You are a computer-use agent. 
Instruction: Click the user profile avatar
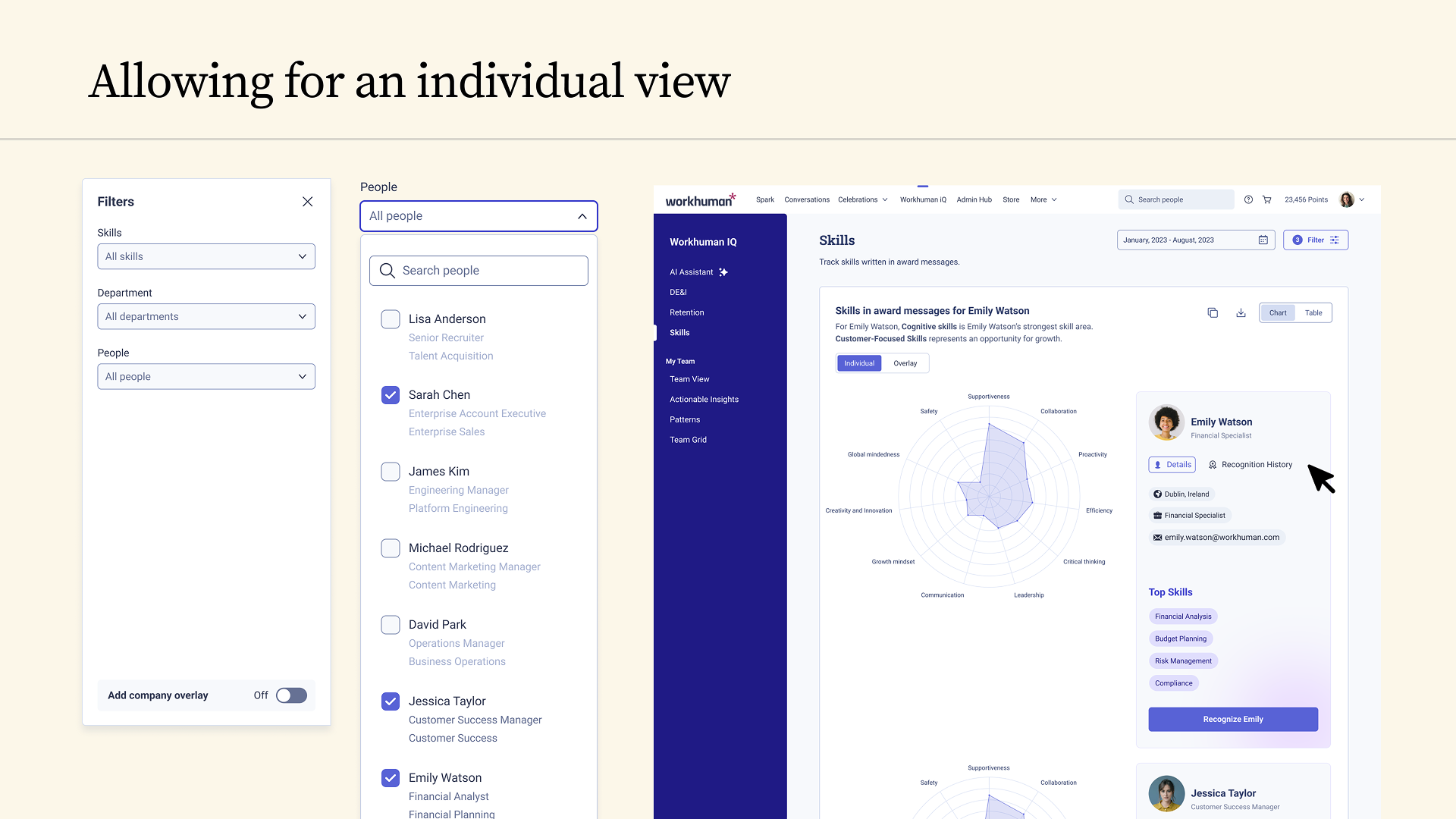[x=1347, y=199]
